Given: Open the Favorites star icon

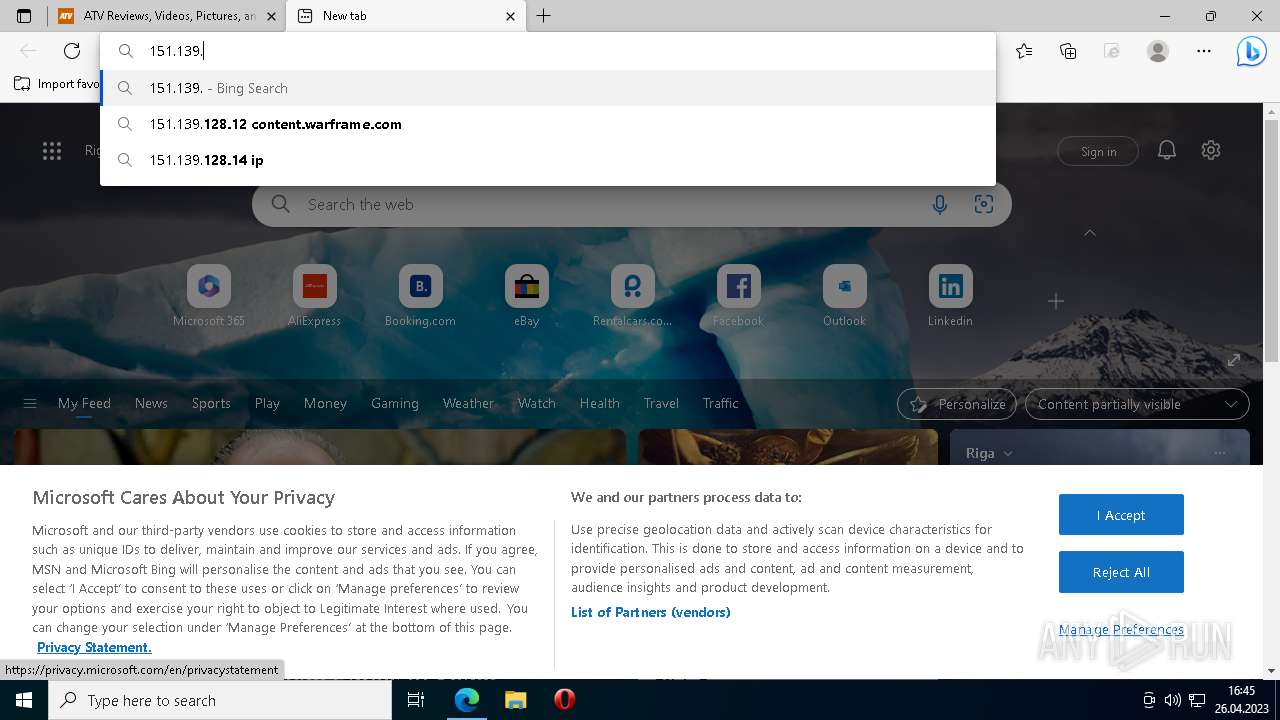Looking at the screenshot, I should pos(1024,51).
